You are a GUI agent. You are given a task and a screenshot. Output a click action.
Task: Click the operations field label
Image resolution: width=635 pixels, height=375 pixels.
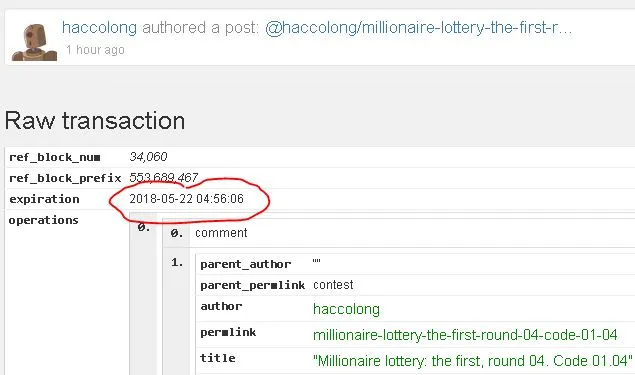click(43, 220)
